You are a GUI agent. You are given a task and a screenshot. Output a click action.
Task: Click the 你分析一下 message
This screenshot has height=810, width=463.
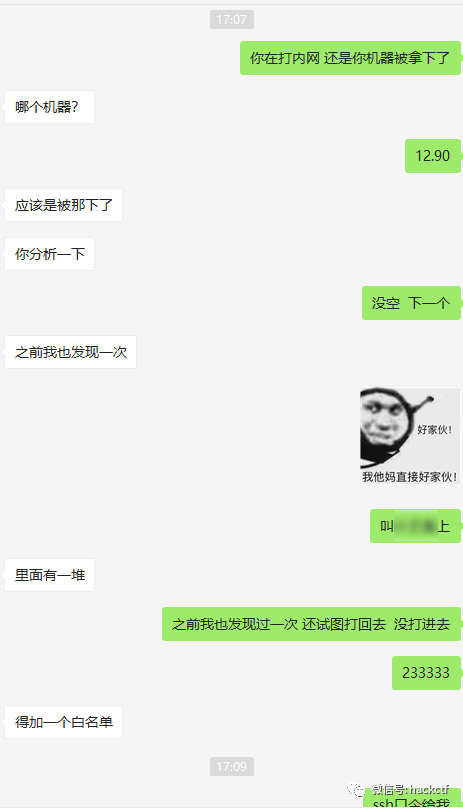click(50, 254)
